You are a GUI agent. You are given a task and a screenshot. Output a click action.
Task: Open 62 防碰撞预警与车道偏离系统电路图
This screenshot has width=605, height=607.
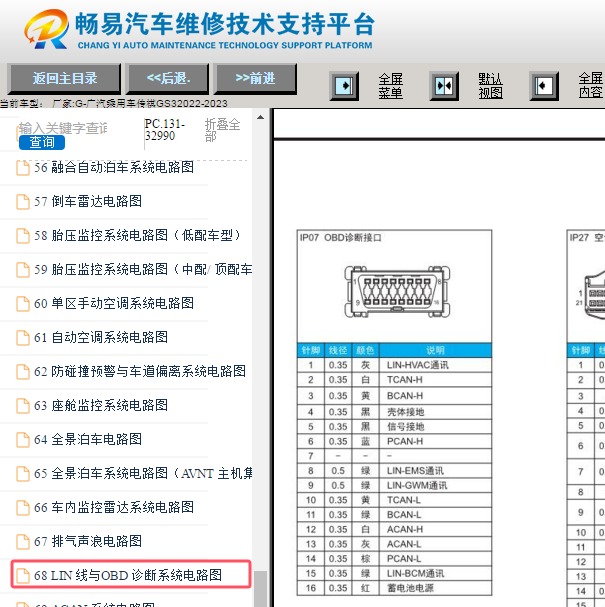140,372
